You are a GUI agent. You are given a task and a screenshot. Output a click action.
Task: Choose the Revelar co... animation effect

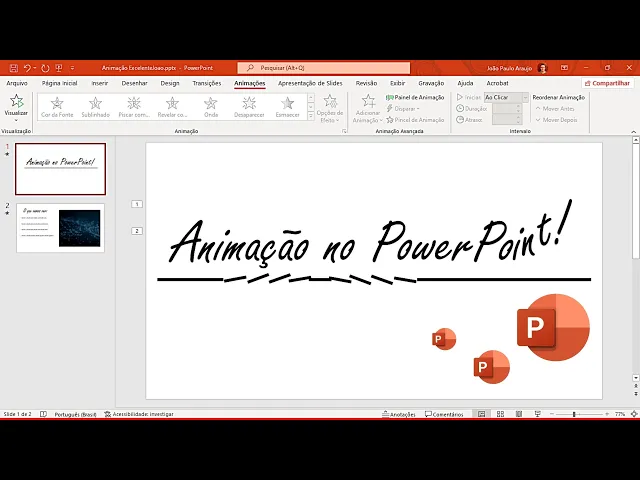[172, 107]
